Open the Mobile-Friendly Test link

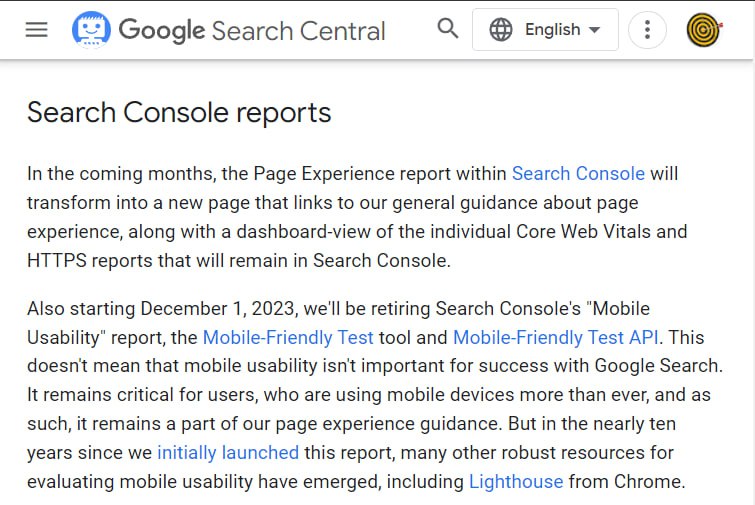(288, 337)
